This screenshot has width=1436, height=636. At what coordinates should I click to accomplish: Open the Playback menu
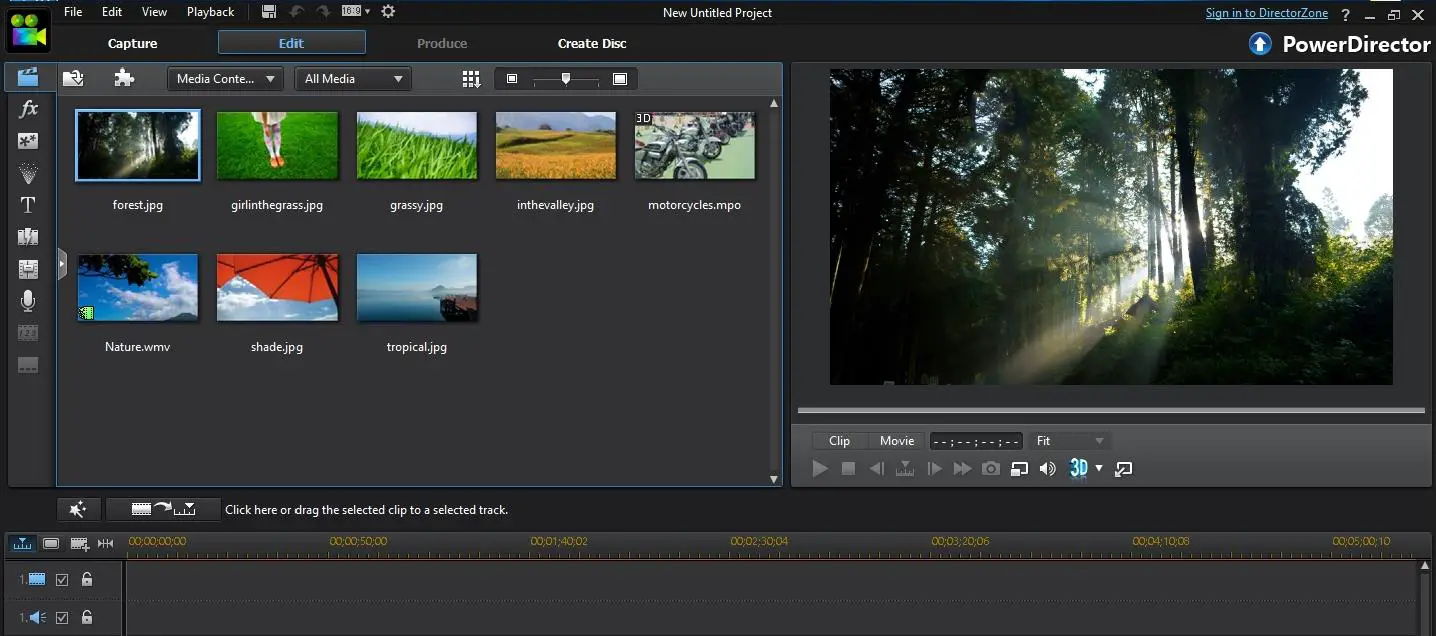(x=210, y=12)
